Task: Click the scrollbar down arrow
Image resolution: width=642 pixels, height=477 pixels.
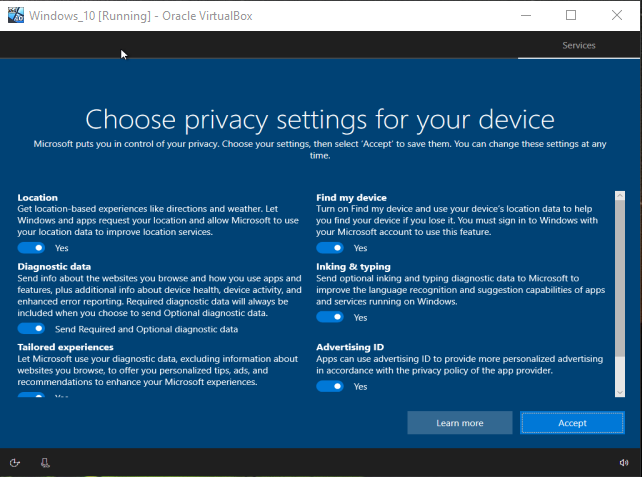Action: [x=621, y=392]
